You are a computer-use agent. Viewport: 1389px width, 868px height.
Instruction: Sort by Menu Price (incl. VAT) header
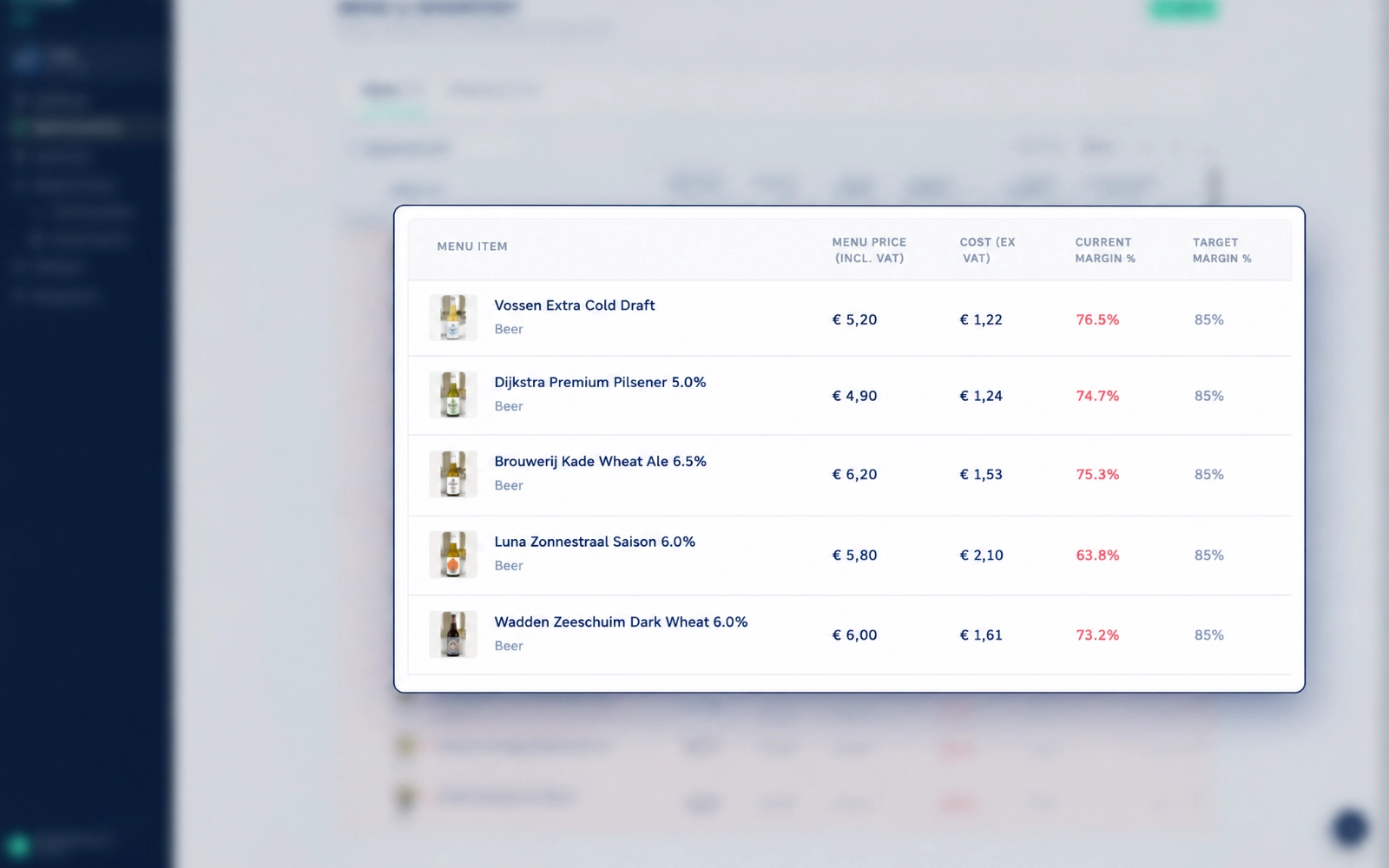(x=869, y=250)
